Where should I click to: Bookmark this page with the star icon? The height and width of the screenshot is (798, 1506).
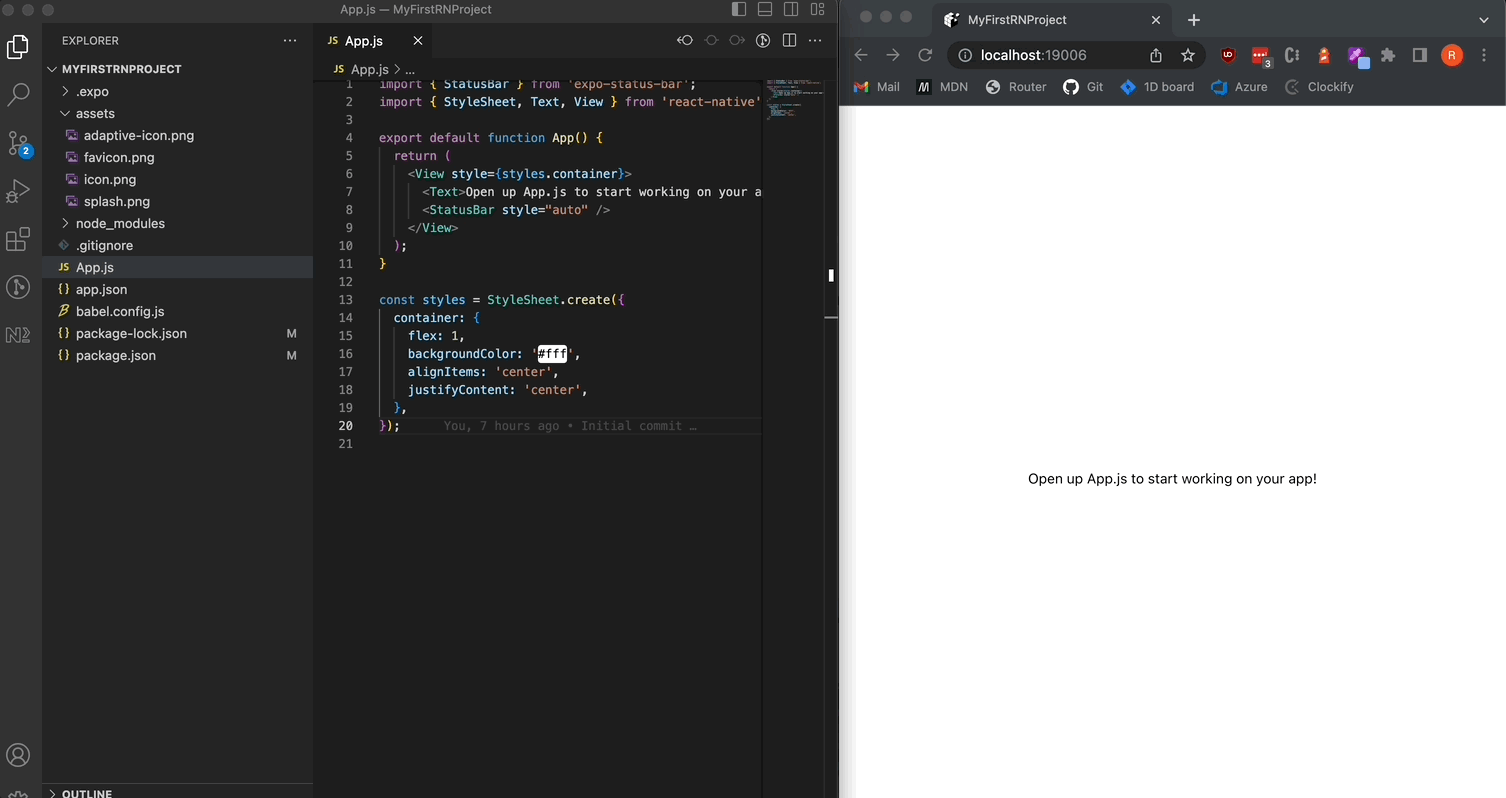tap(1188, 56)
